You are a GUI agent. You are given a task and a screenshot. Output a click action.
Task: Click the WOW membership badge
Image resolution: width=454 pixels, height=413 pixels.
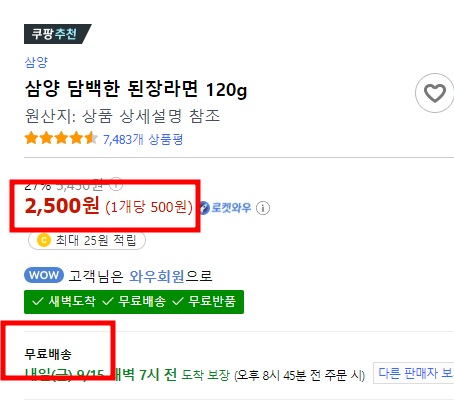[44, 275]
